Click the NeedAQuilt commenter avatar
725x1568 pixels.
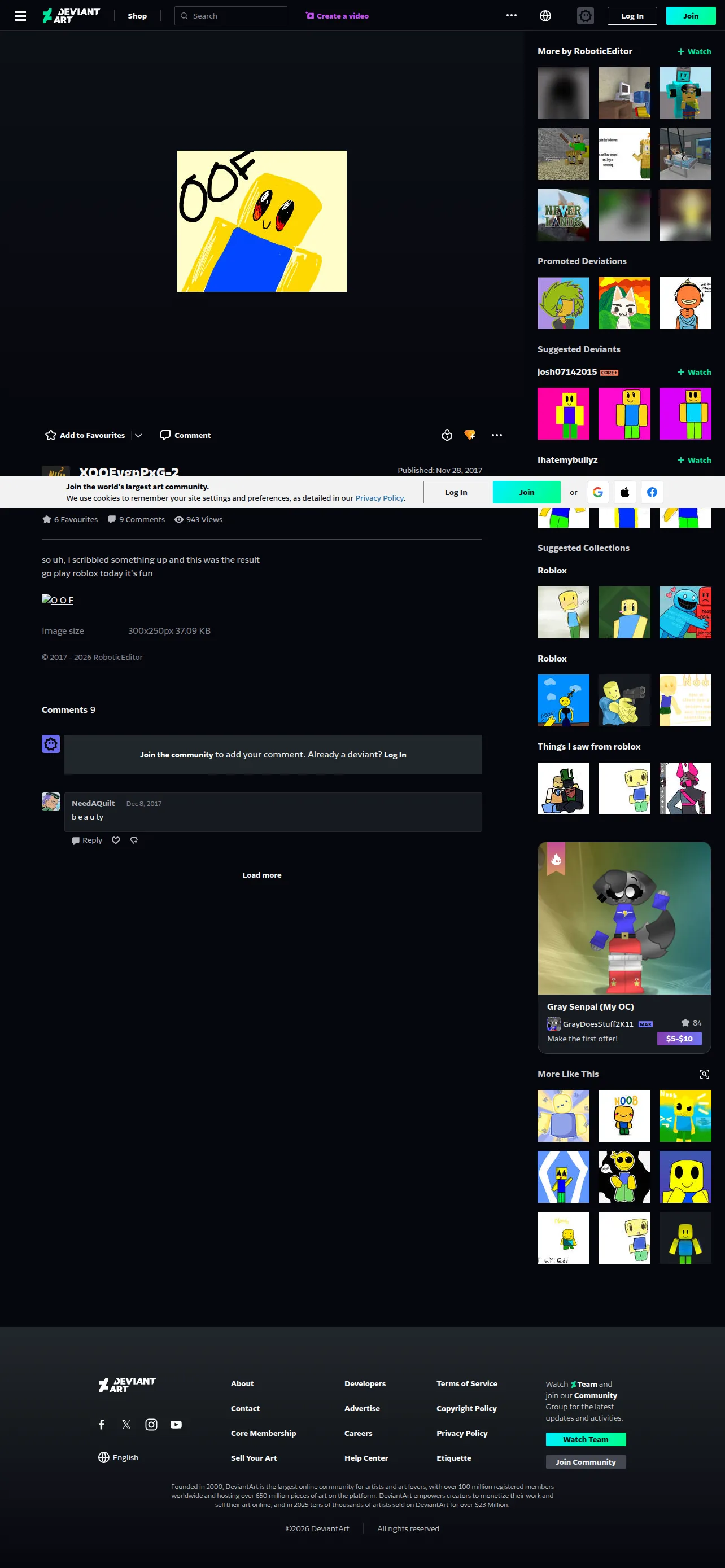coord(50,801)
